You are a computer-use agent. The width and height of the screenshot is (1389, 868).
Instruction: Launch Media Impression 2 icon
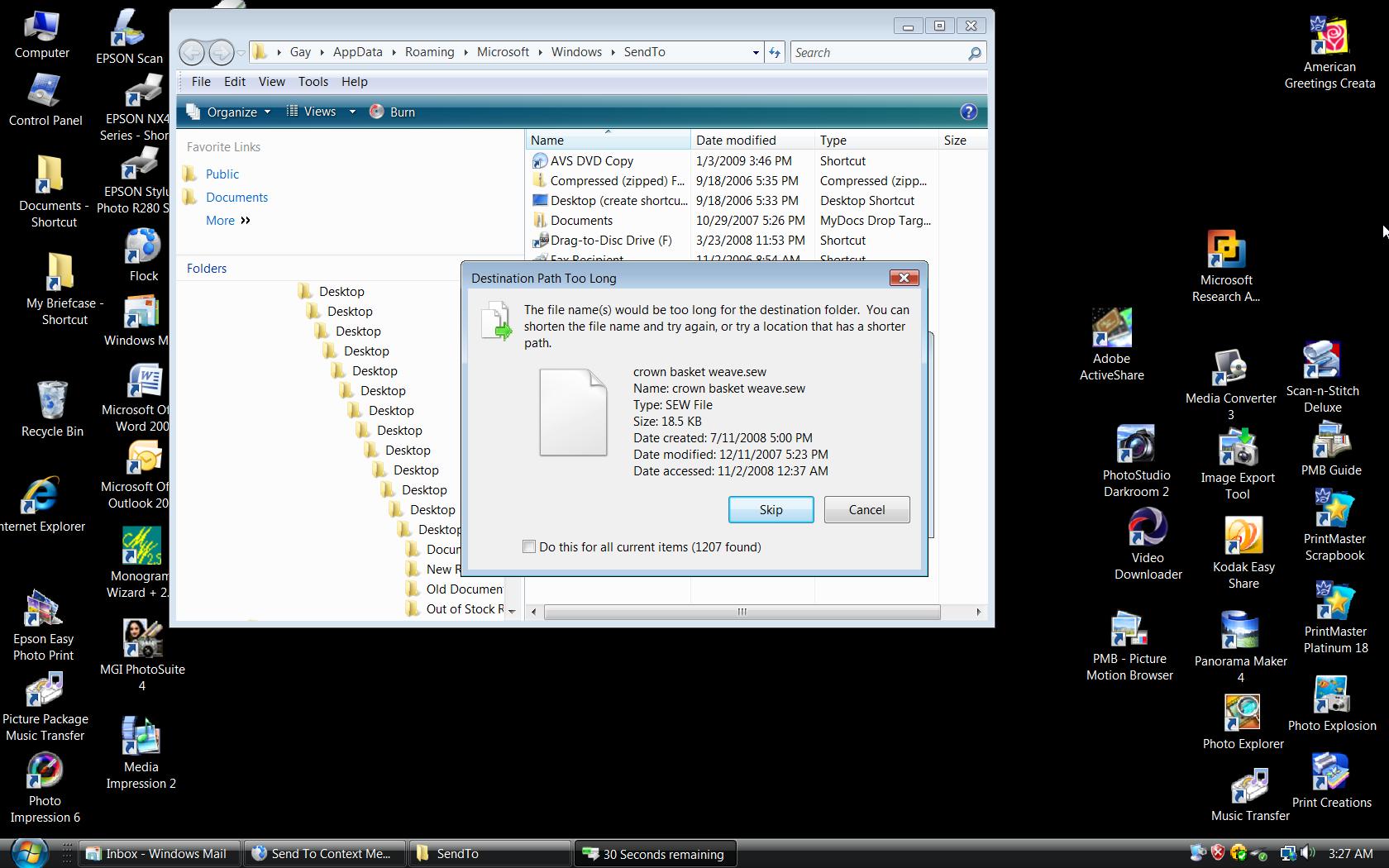(x=141, y=752)
